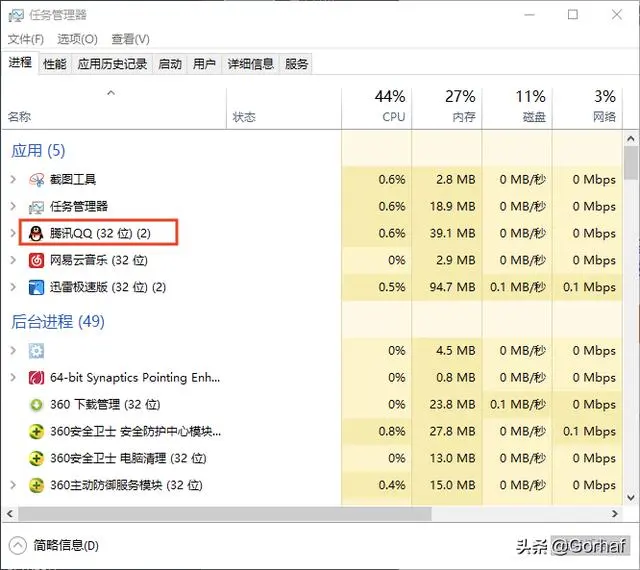Open the 选项(O) menu
Image resolution: width=640 pixels, height=570 pixels.
pyautogui.click(x=77, y=39)
